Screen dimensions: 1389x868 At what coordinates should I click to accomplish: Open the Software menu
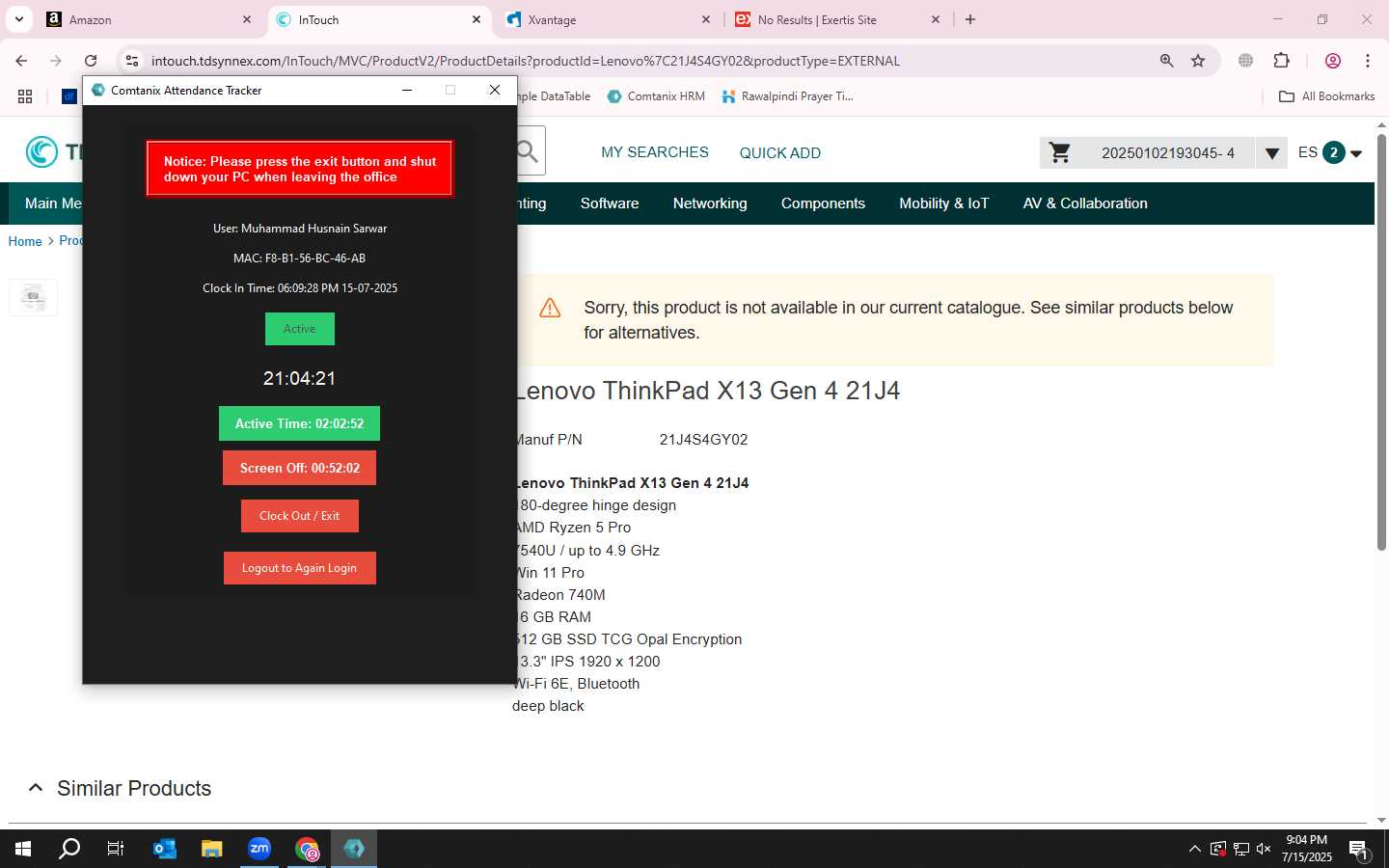pyautogui.click(x=610, y=203)
